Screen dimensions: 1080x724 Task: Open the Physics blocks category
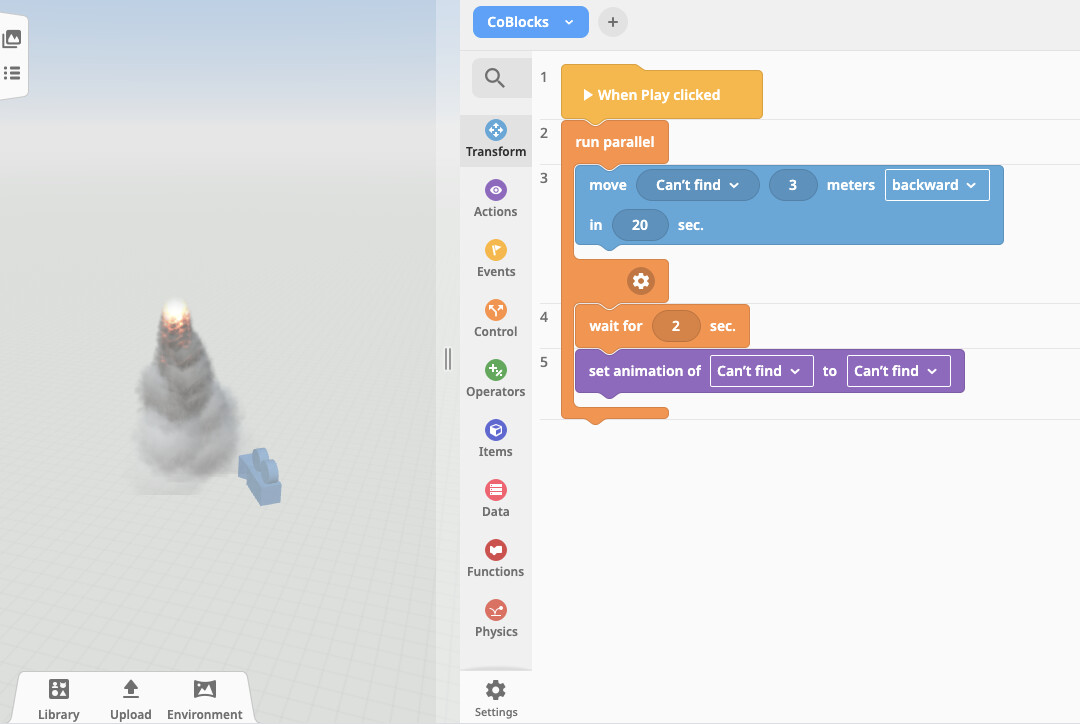pos(496,619)
